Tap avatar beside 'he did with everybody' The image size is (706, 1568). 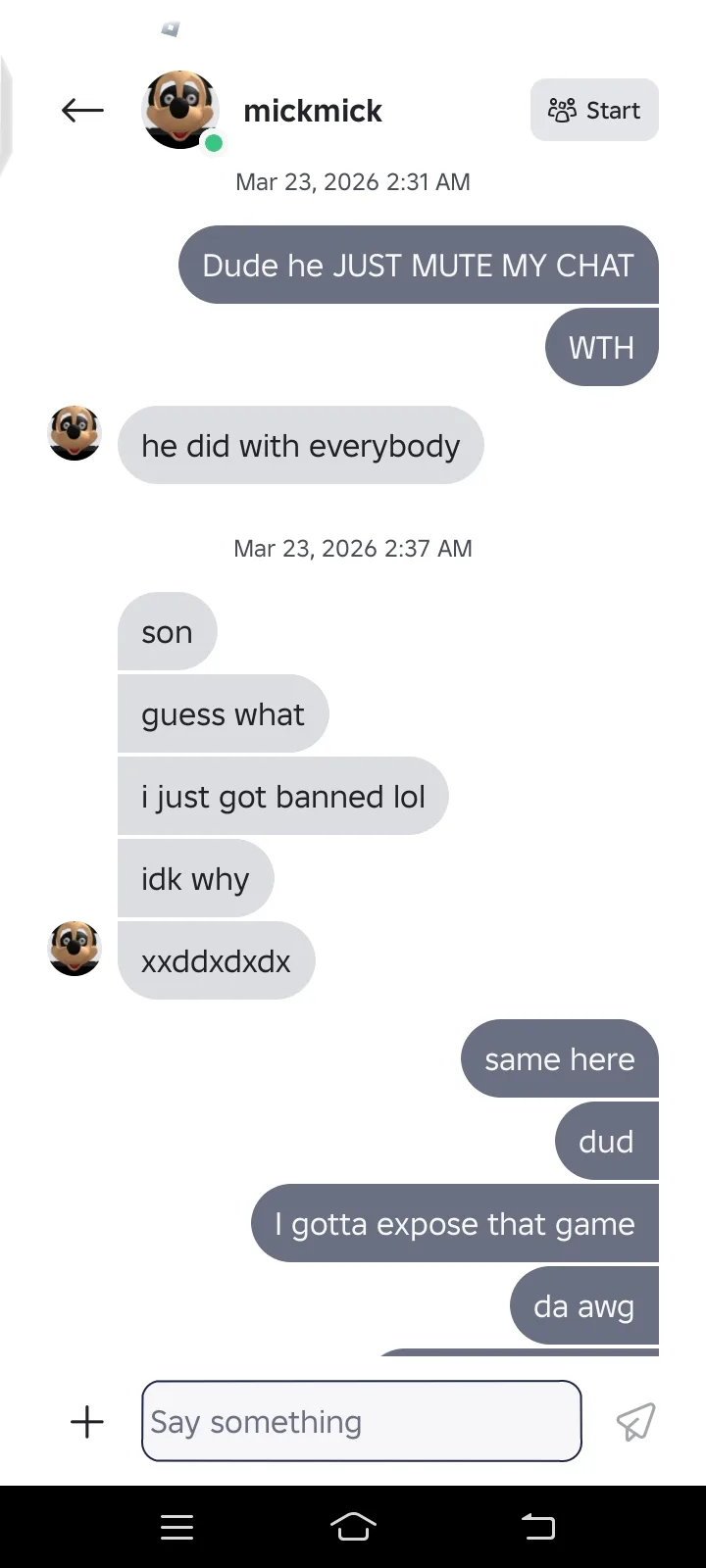(x=75, y=433)
